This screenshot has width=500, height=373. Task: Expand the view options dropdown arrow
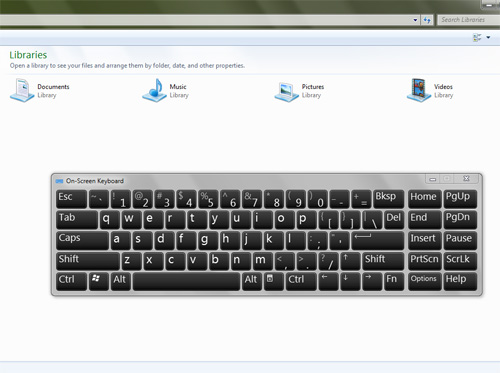point(488,37)
